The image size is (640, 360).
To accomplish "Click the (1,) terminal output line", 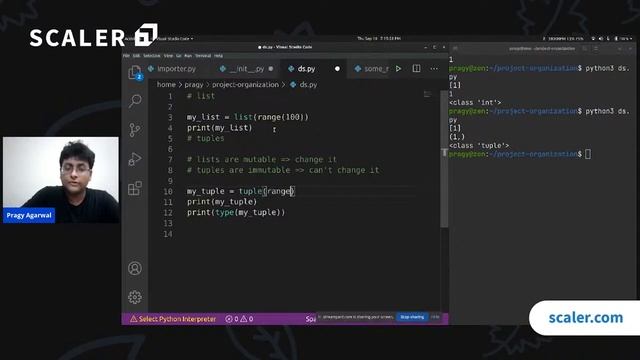I will pyautogui.click(x=457, y=137).
